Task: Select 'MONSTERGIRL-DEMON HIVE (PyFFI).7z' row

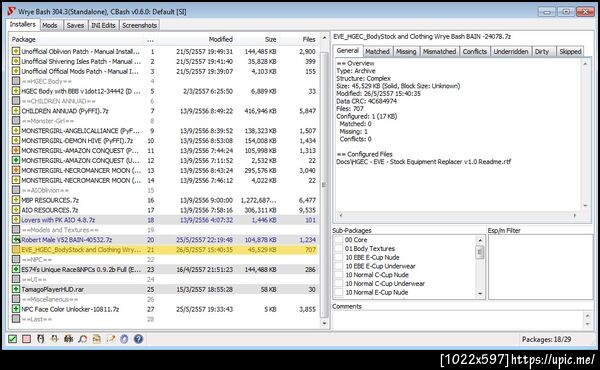Action: pos(165,140)
